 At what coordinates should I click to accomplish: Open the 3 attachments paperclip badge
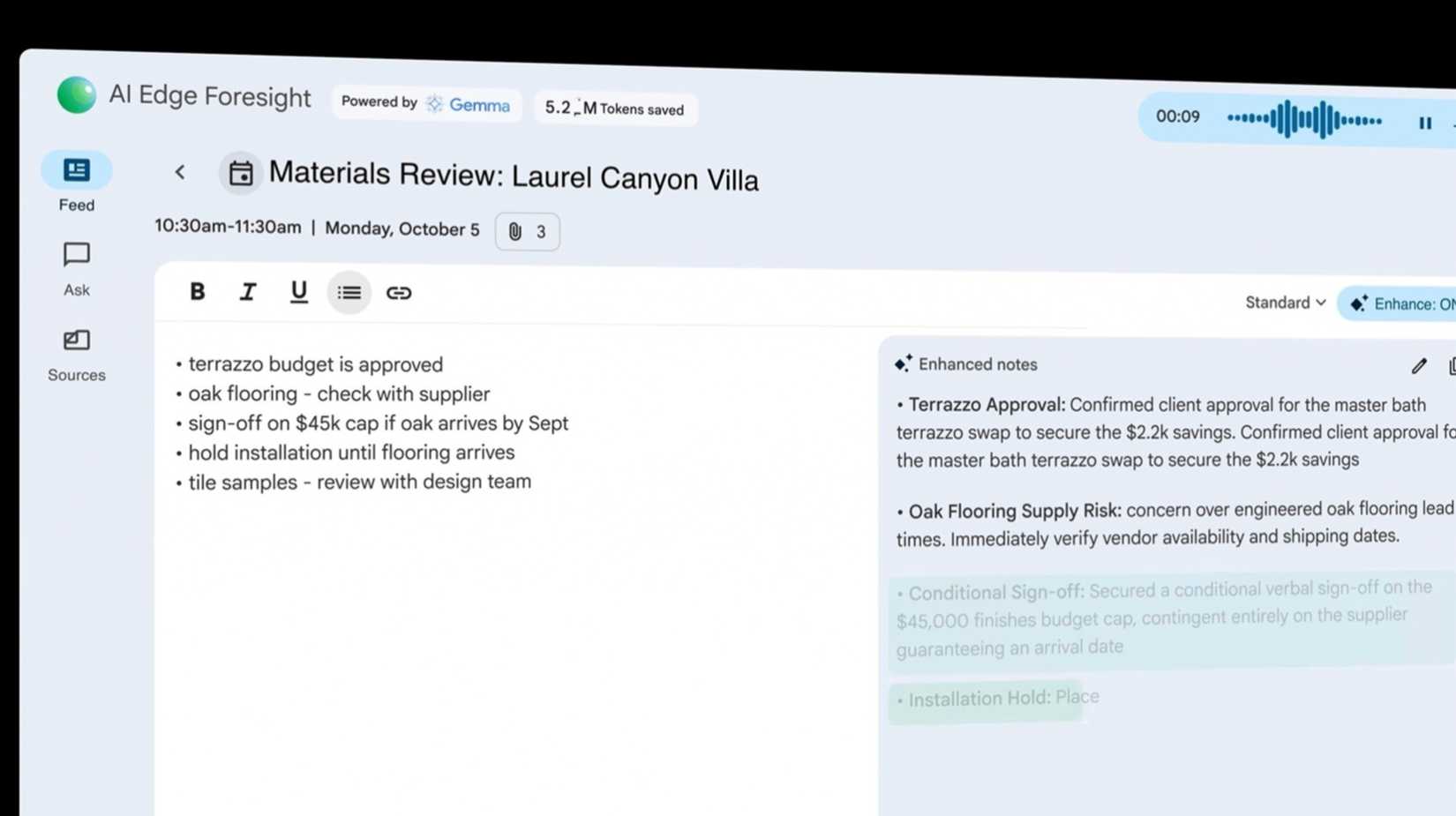point(527,232)
